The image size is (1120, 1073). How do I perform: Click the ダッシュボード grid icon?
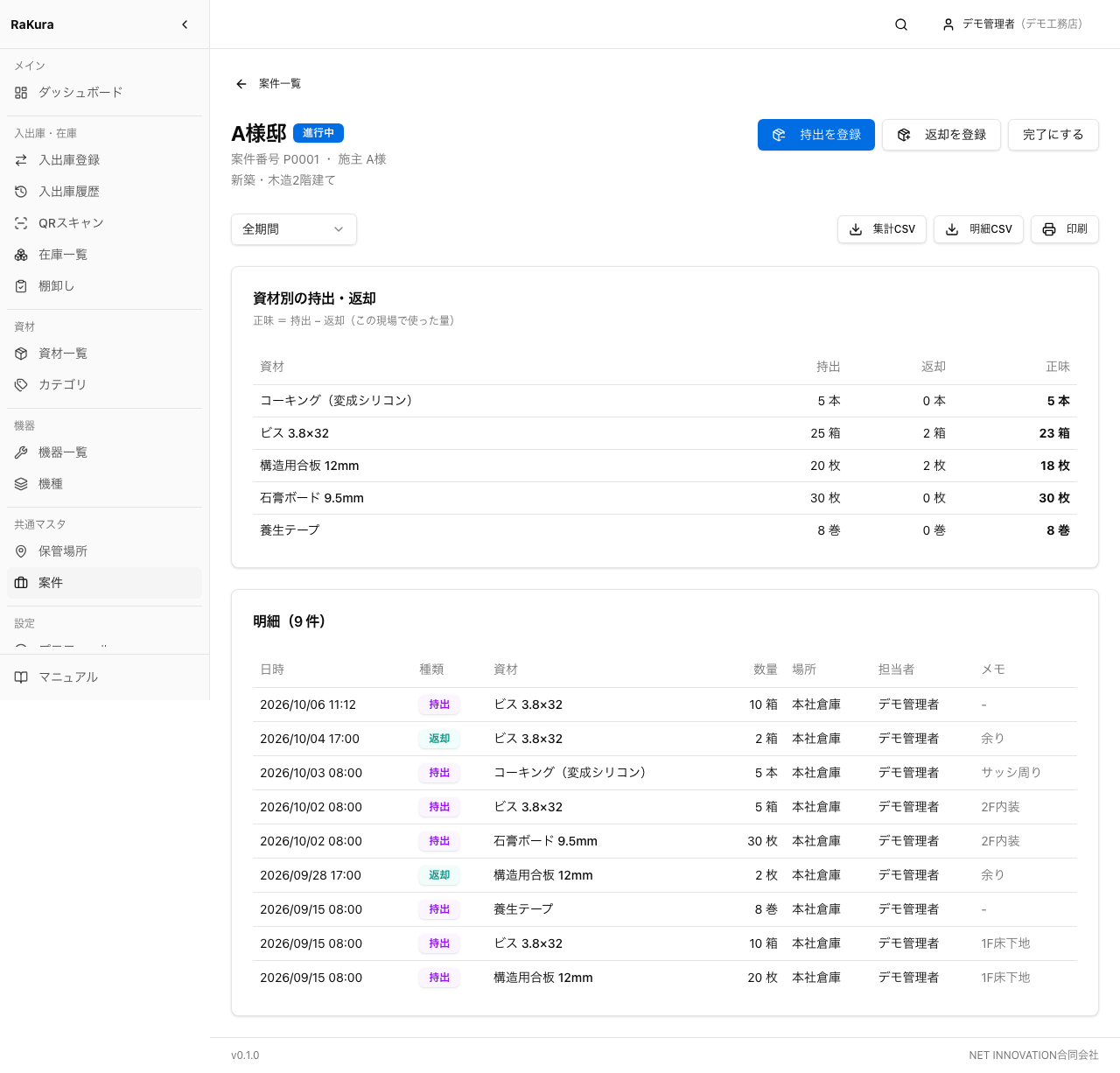(21, 93)
